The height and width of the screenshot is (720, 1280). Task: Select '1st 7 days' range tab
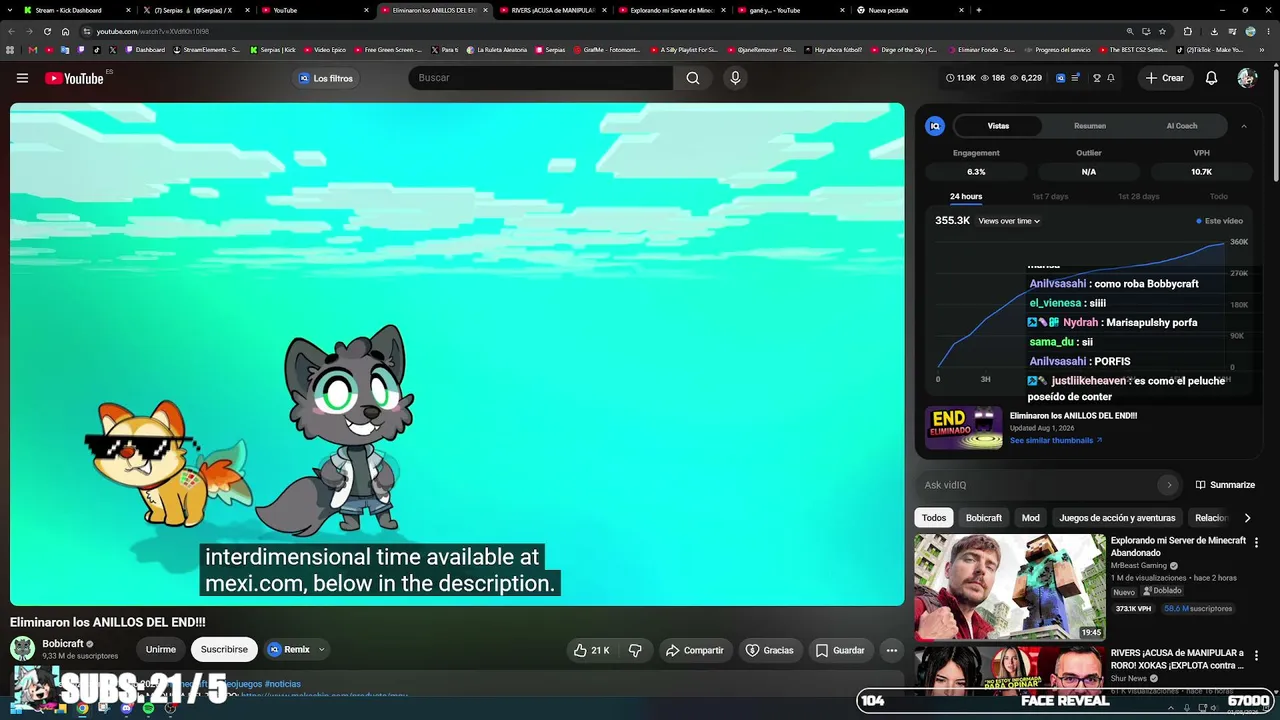pos(1050,197)
